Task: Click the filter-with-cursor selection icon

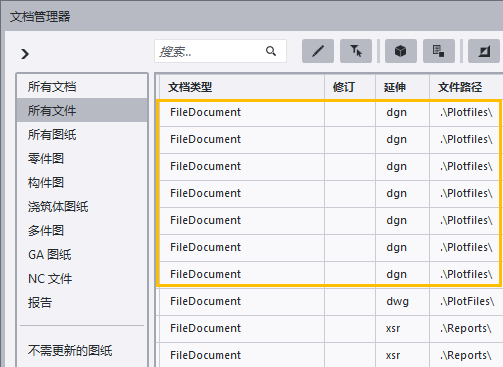Action: pos(356,51)
